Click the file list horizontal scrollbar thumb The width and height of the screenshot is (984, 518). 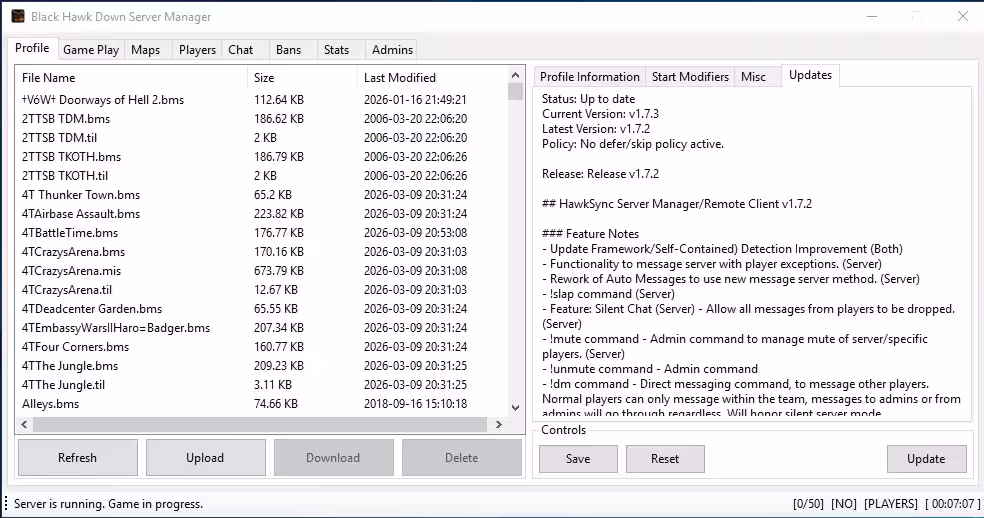[260, 424]
